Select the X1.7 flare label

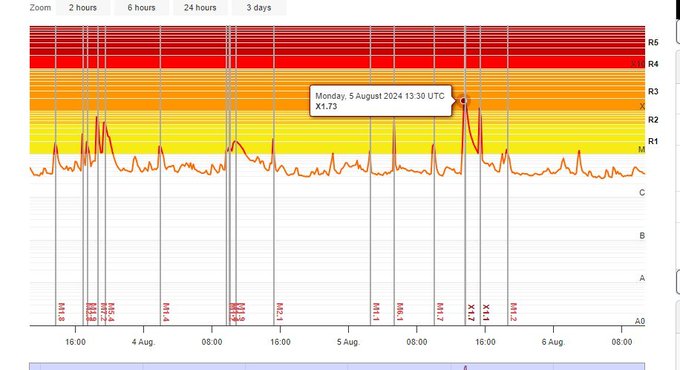471,313
